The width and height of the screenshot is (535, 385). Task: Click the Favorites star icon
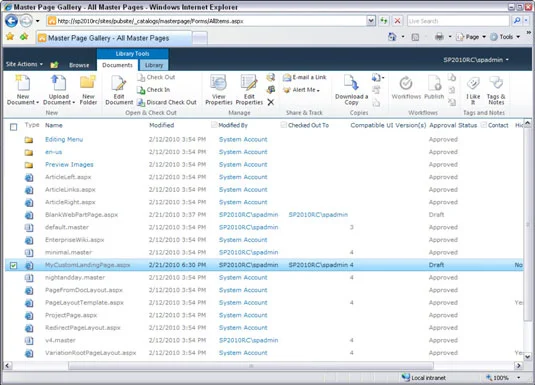[x=10, y=37]
